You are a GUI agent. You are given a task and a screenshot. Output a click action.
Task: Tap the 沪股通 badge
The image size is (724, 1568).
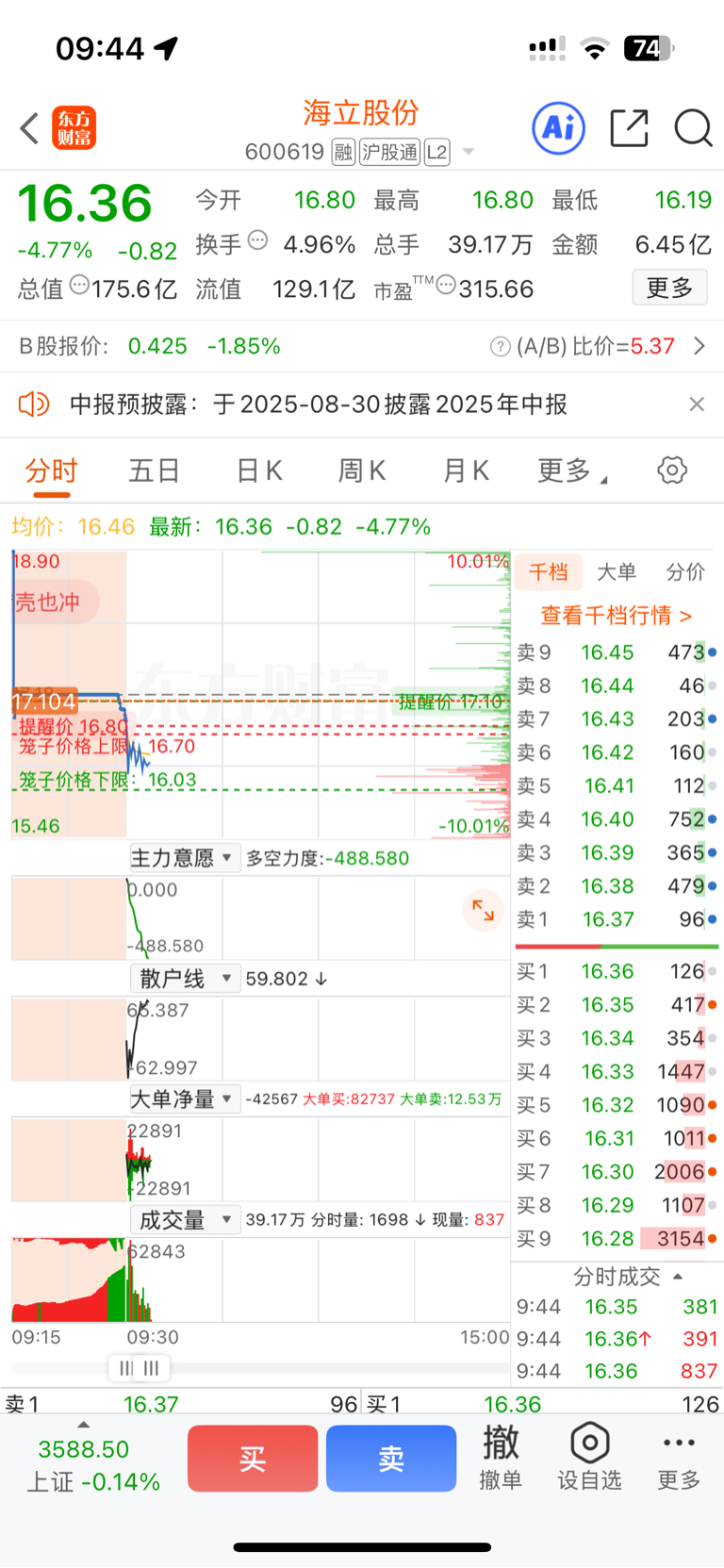[390, 152]
